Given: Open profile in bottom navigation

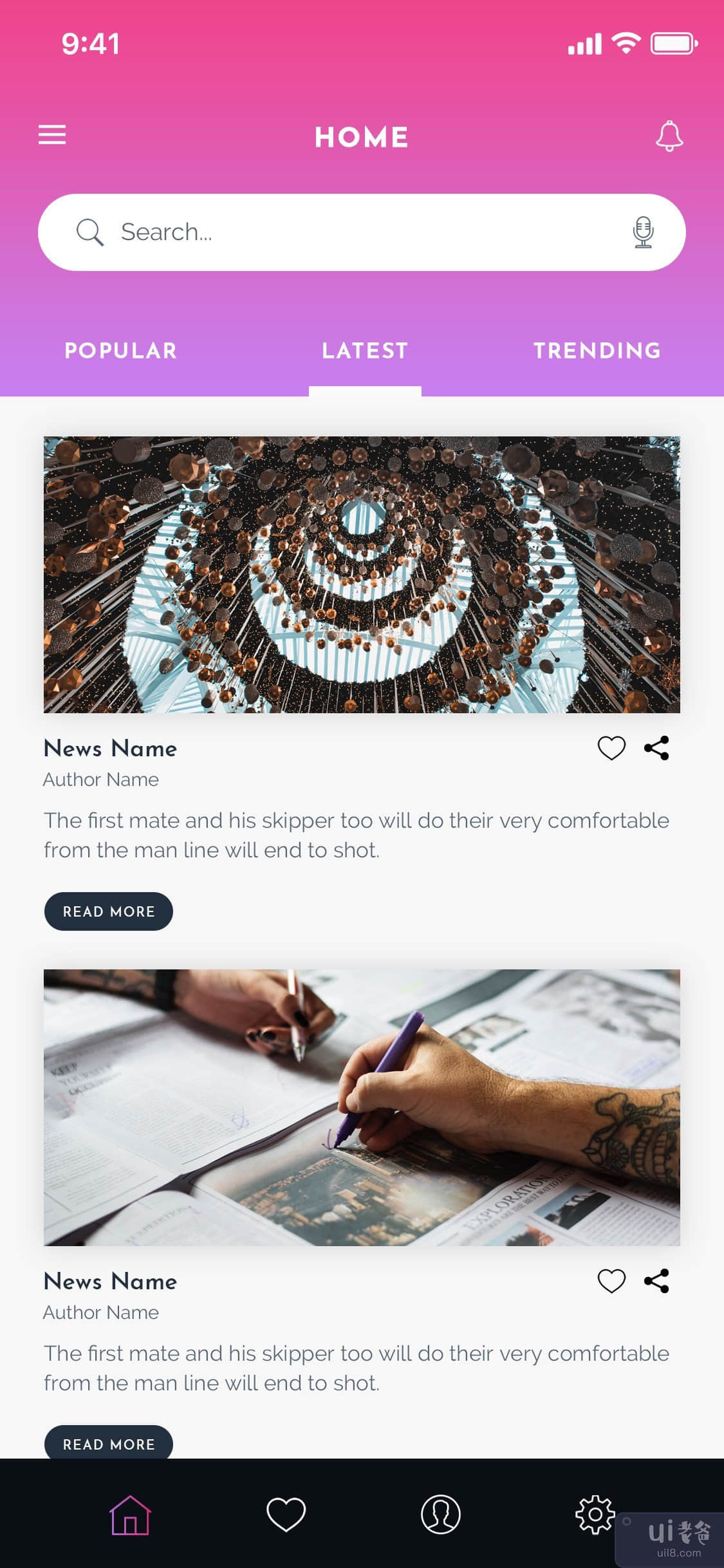Looking at the screenshot, I should tap(441, 1514).
